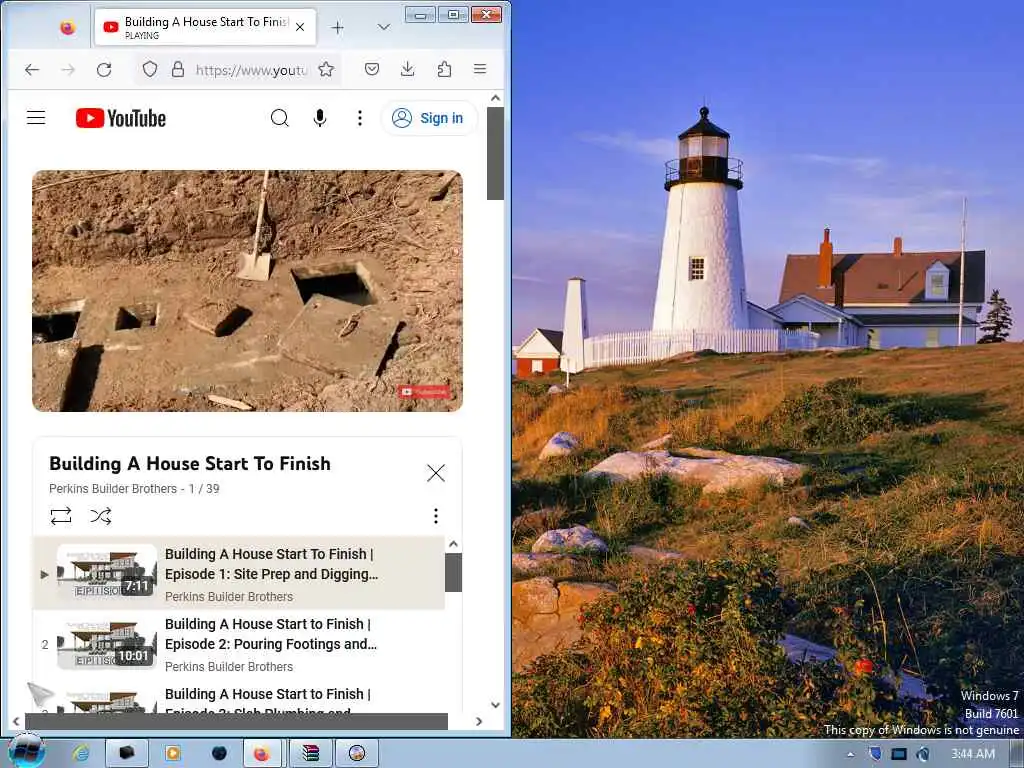Open the playlist title Building A House Start To Finish

pyautogui.click(x=190, y=464)
